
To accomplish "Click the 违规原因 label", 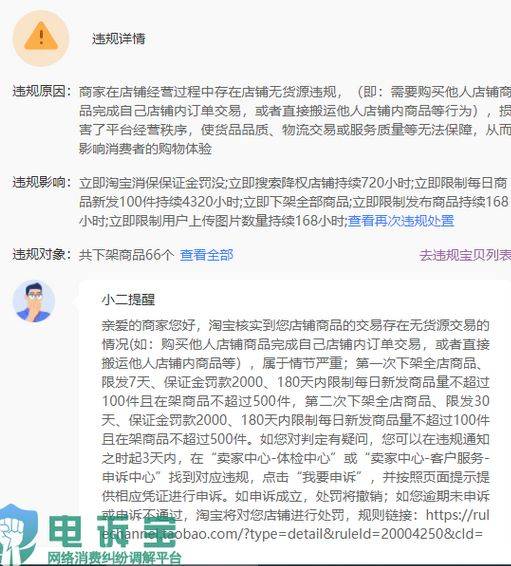I will pos(42,91).
